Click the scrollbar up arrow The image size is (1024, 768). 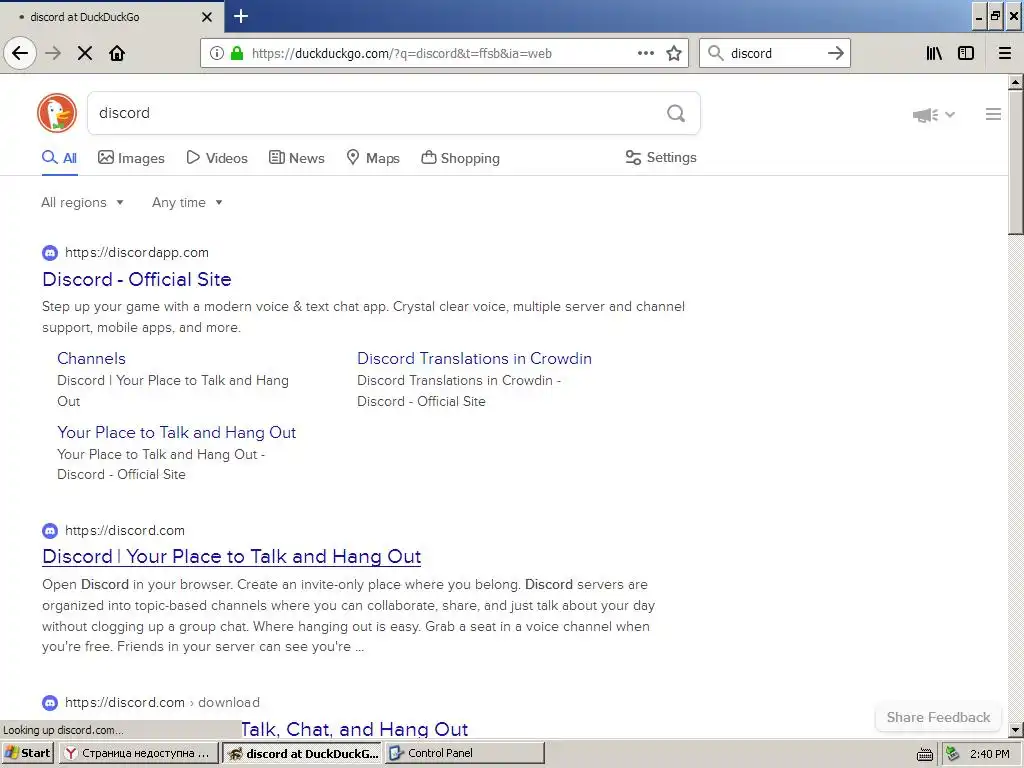click(x=1016, y=82)
